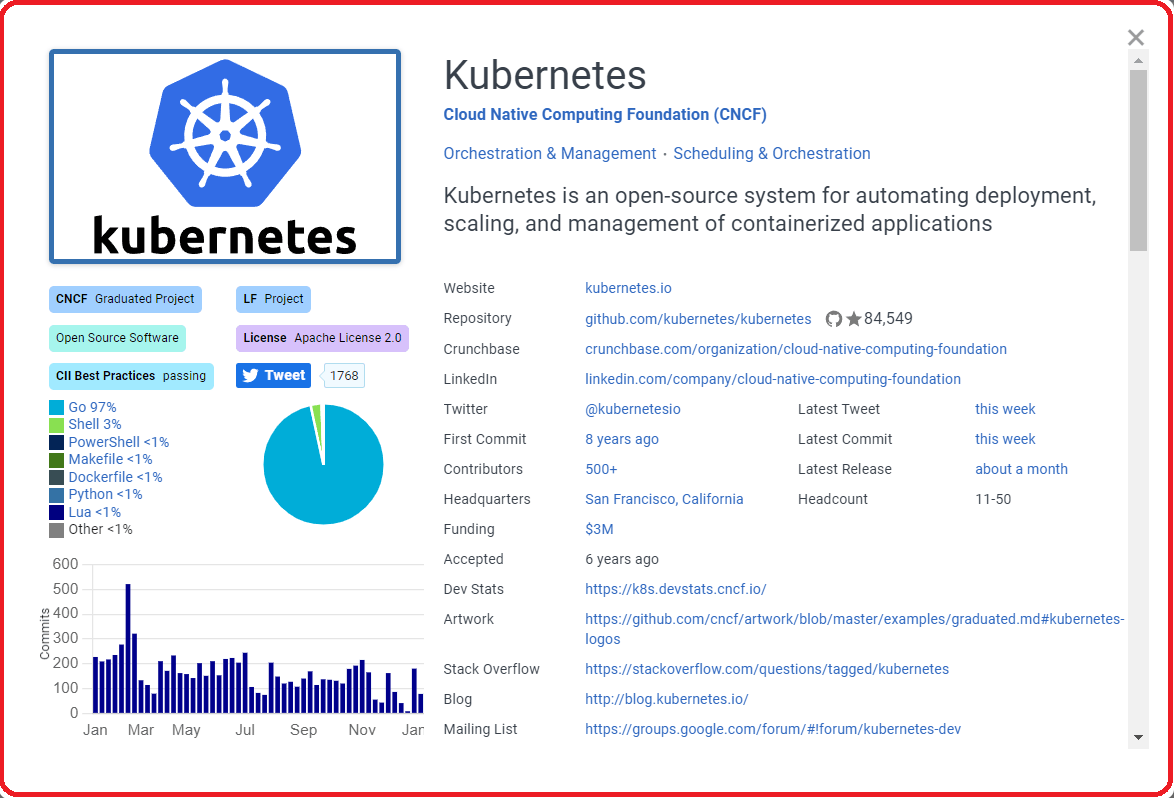Click the vertical scrollbar thumb
The image size is (1174, 798).
click(x=1138, y=160)
